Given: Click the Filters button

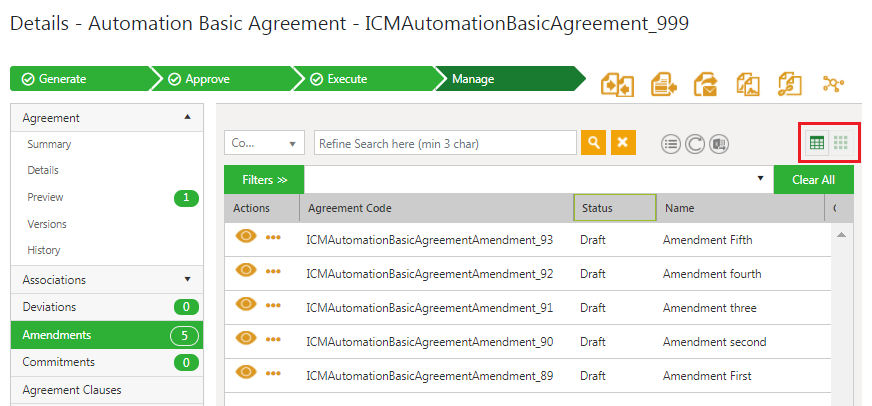Looking at the screenshot, I should pos(264,180).
